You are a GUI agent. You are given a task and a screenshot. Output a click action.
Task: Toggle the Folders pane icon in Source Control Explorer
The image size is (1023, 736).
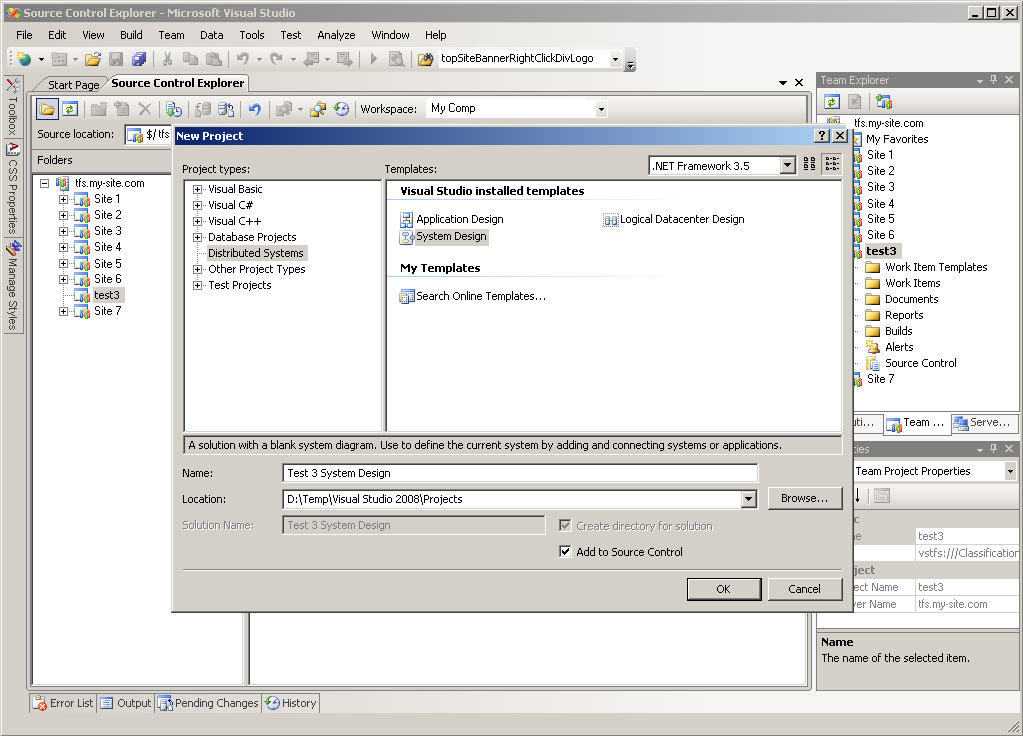point(47,109)
